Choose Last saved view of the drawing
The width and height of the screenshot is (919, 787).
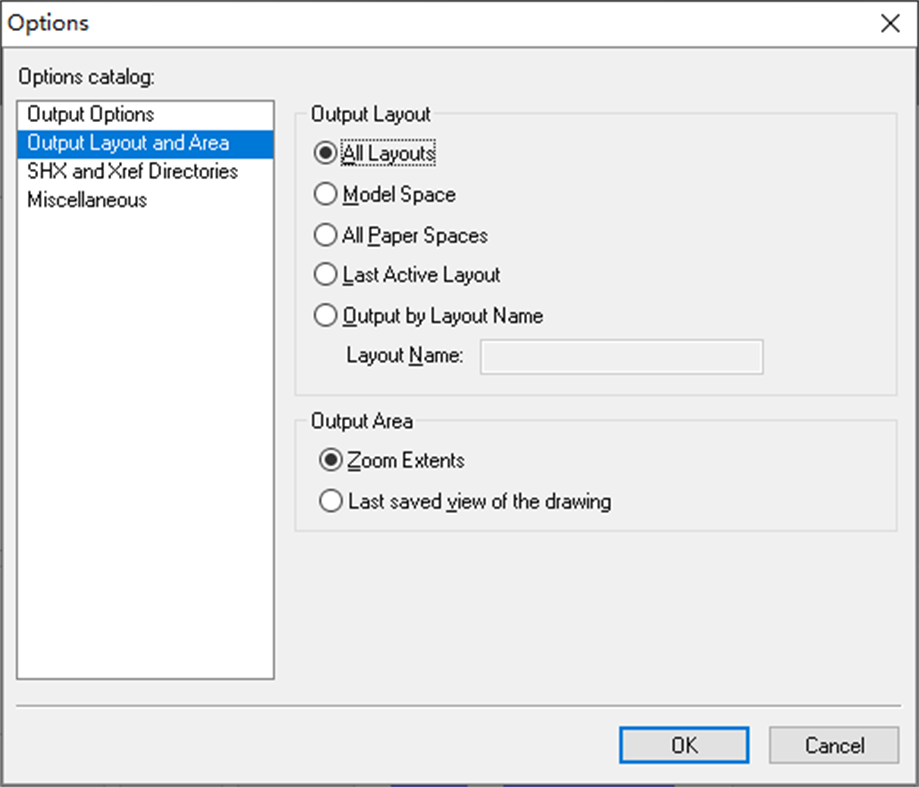coord(331,500)
